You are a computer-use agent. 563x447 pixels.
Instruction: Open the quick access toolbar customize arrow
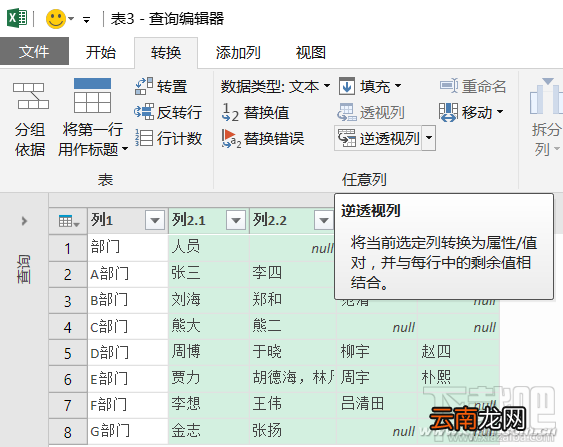coord(87,19)
